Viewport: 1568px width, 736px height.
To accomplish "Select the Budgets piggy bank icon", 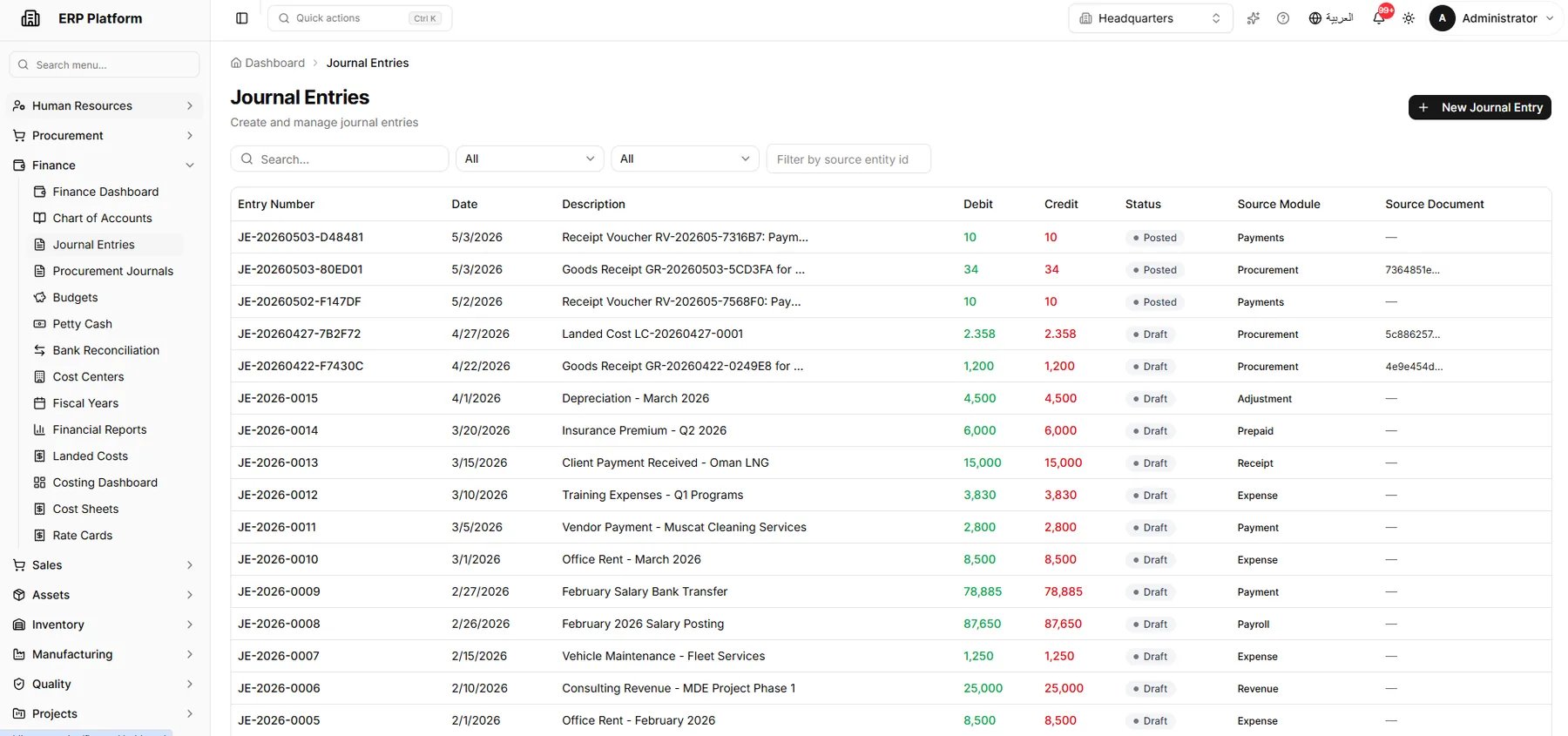I will [x=39, y=297].
